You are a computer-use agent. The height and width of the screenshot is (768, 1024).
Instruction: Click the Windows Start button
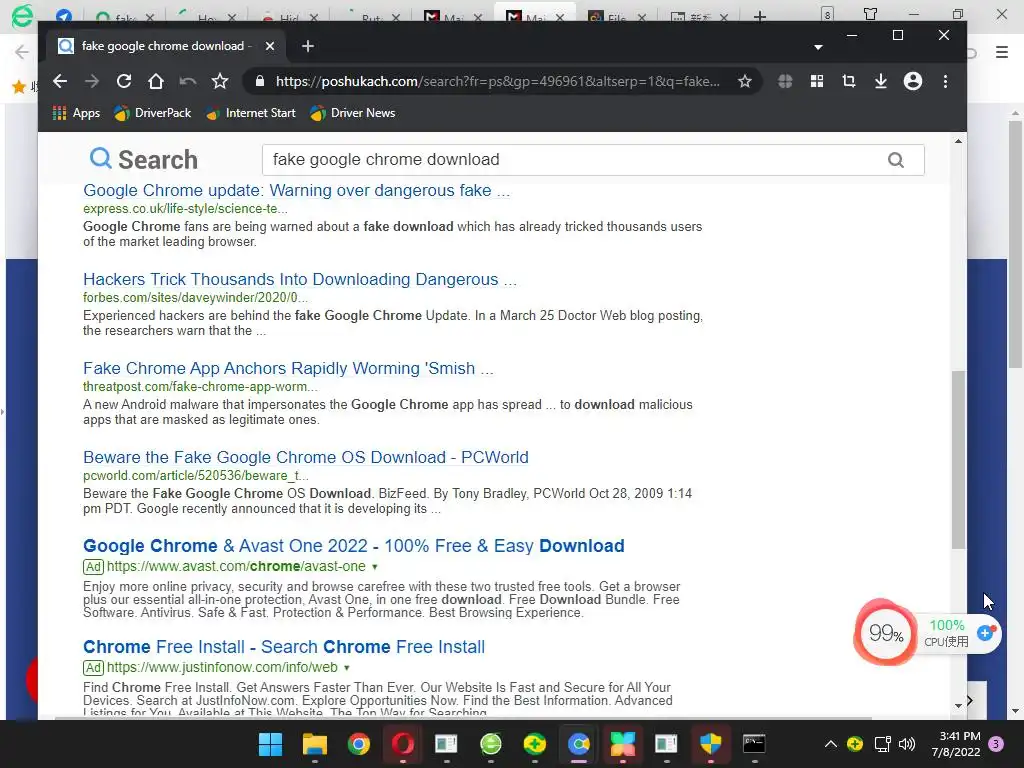[270, 744]
